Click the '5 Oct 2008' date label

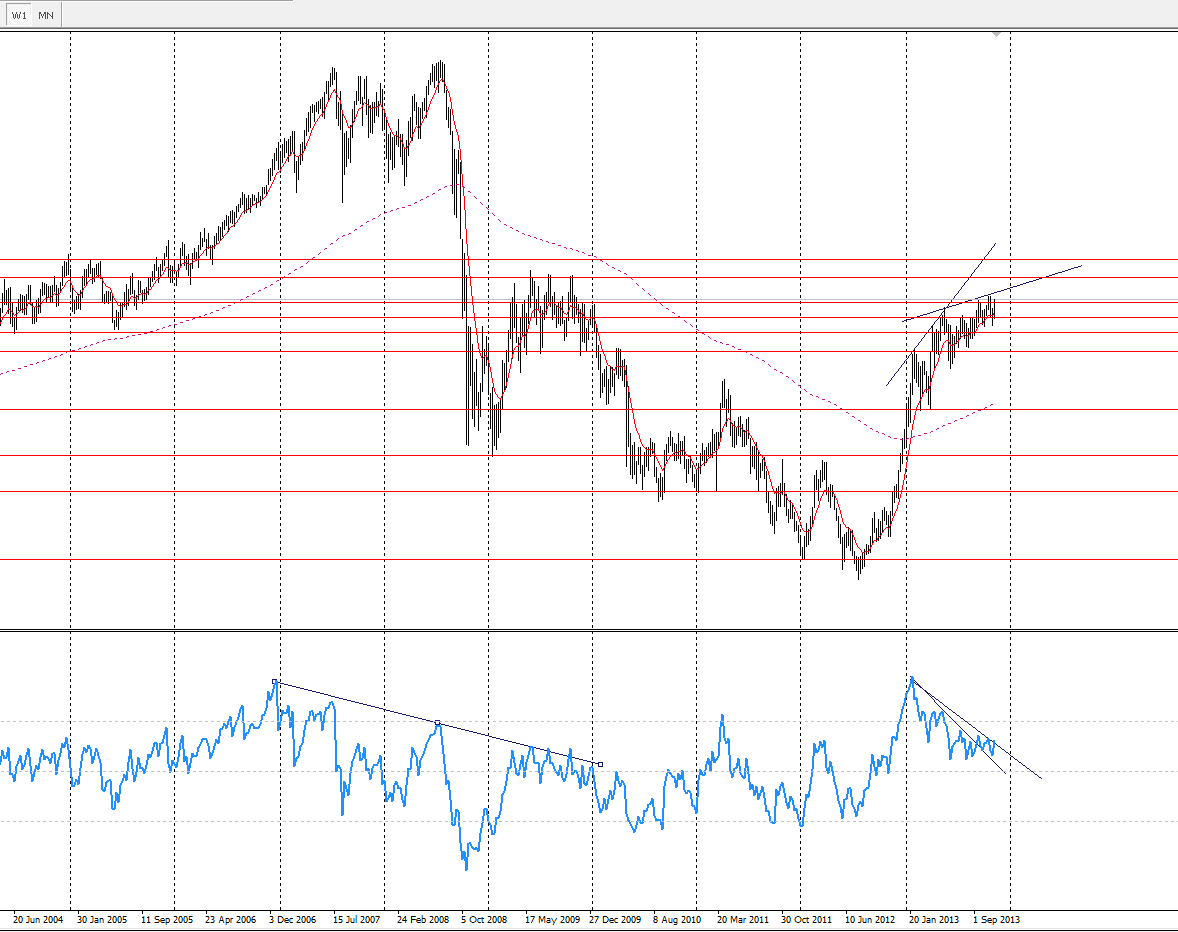pos(485,919)
